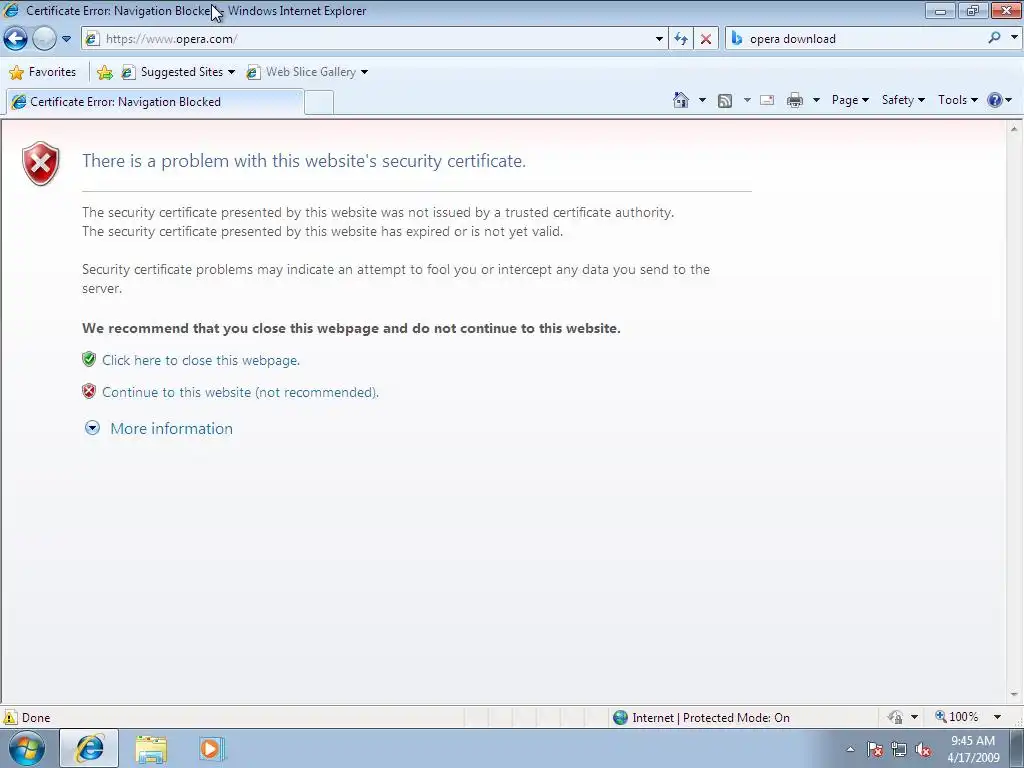Click the Home page icon

[x=680, y=100]
